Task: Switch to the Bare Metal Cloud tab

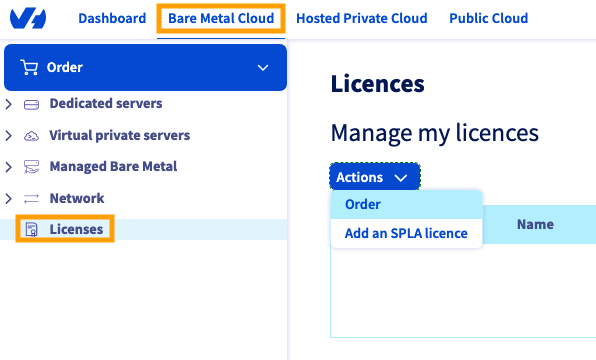Action: pos(221,18)
